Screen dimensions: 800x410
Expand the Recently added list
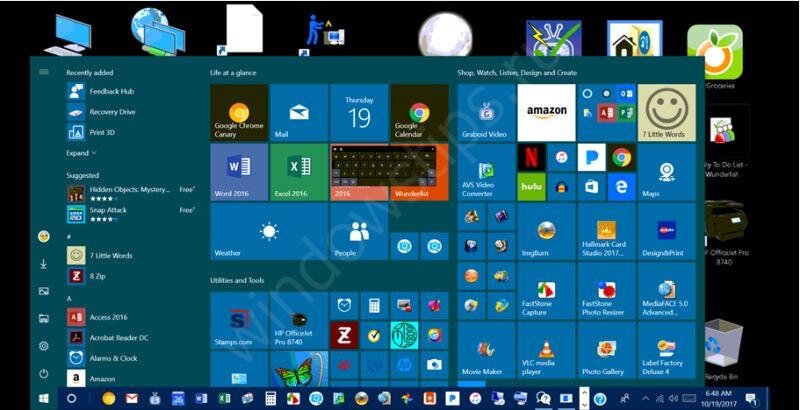(81, 153)
